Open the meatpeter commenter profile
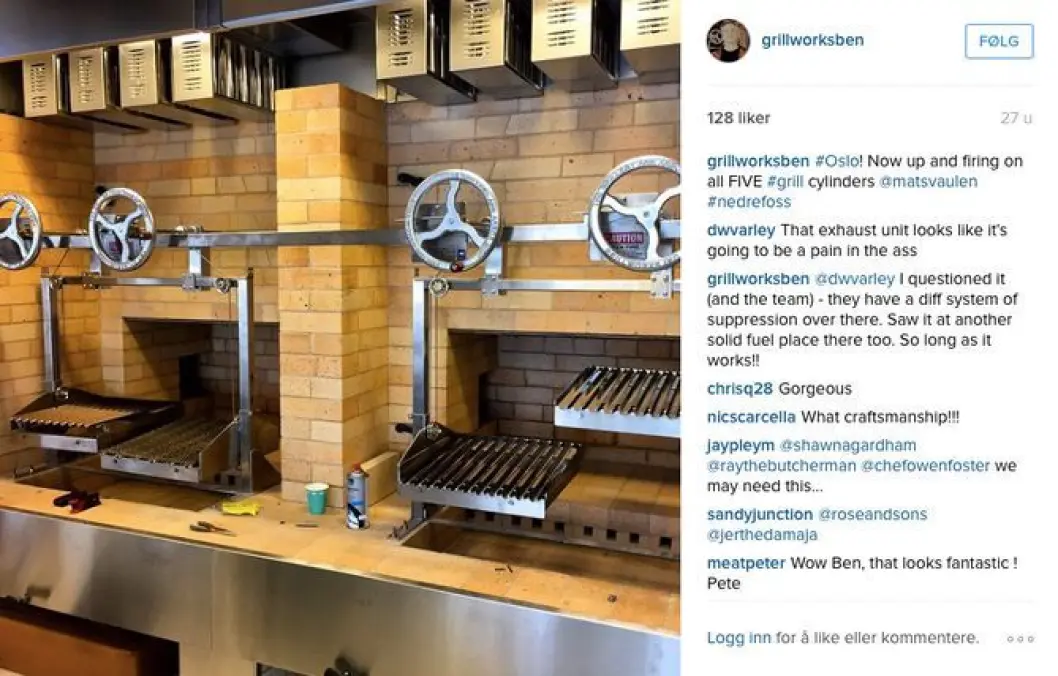Image resolution: width=1058 pixels, height=676 pixels. [x=746, y=563]
